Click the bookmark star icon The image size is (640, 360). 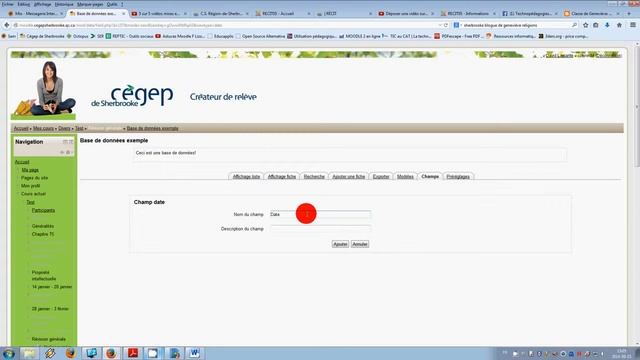586,25
